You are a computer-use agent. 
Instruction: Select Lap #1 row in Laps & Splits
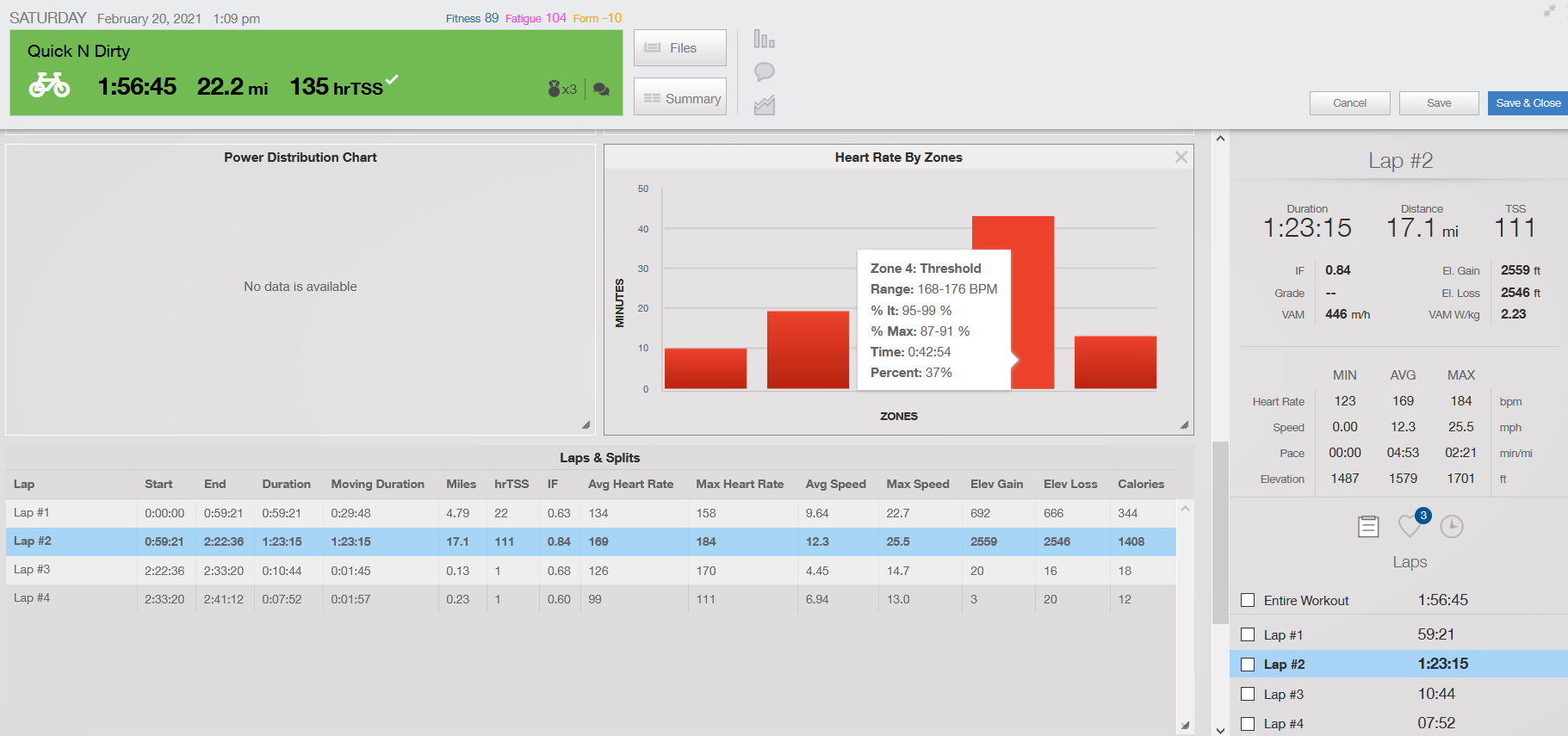click(591, 513)
